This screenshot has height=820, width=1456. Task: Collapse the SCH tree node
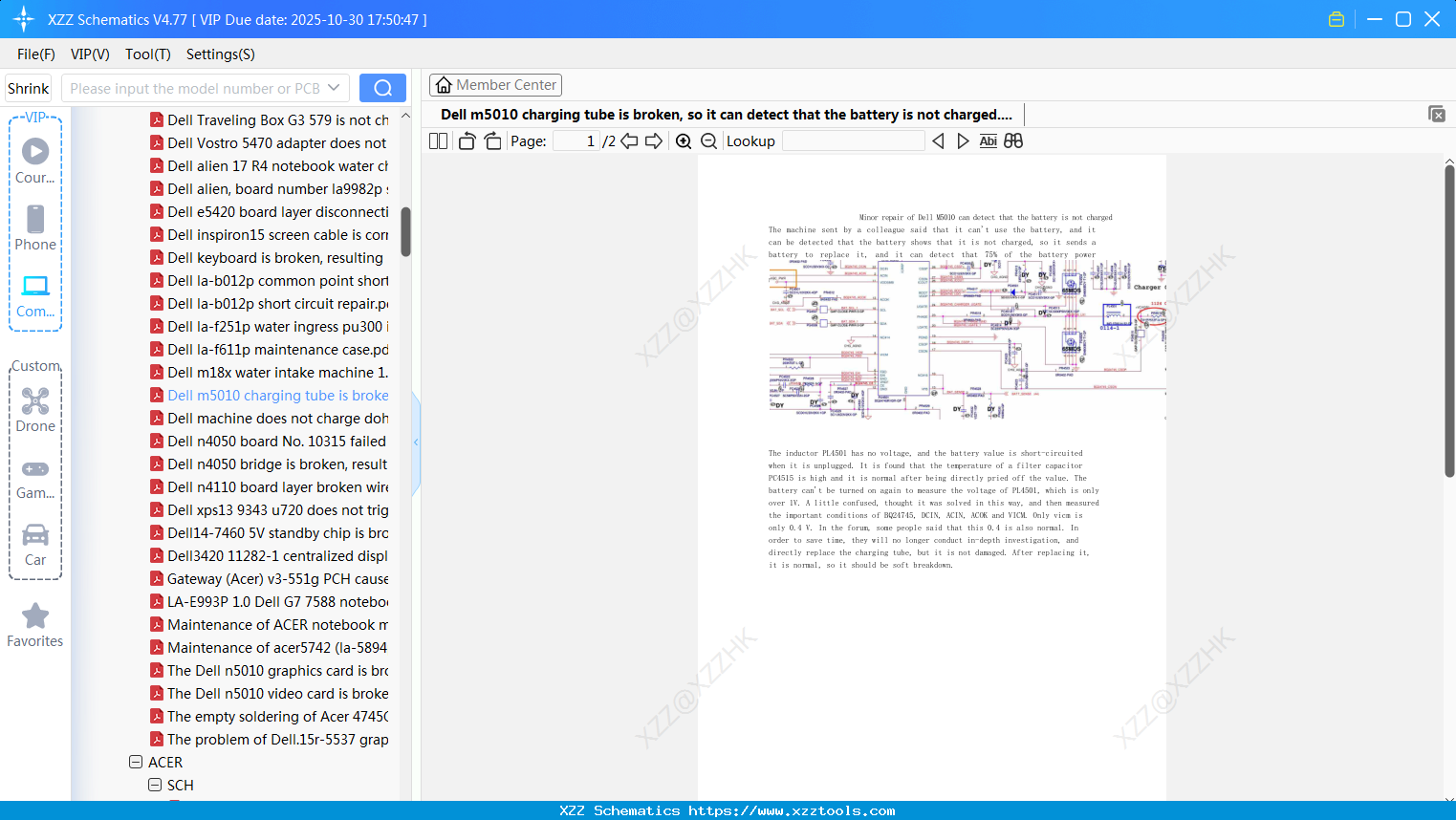(x=155, y=786)
